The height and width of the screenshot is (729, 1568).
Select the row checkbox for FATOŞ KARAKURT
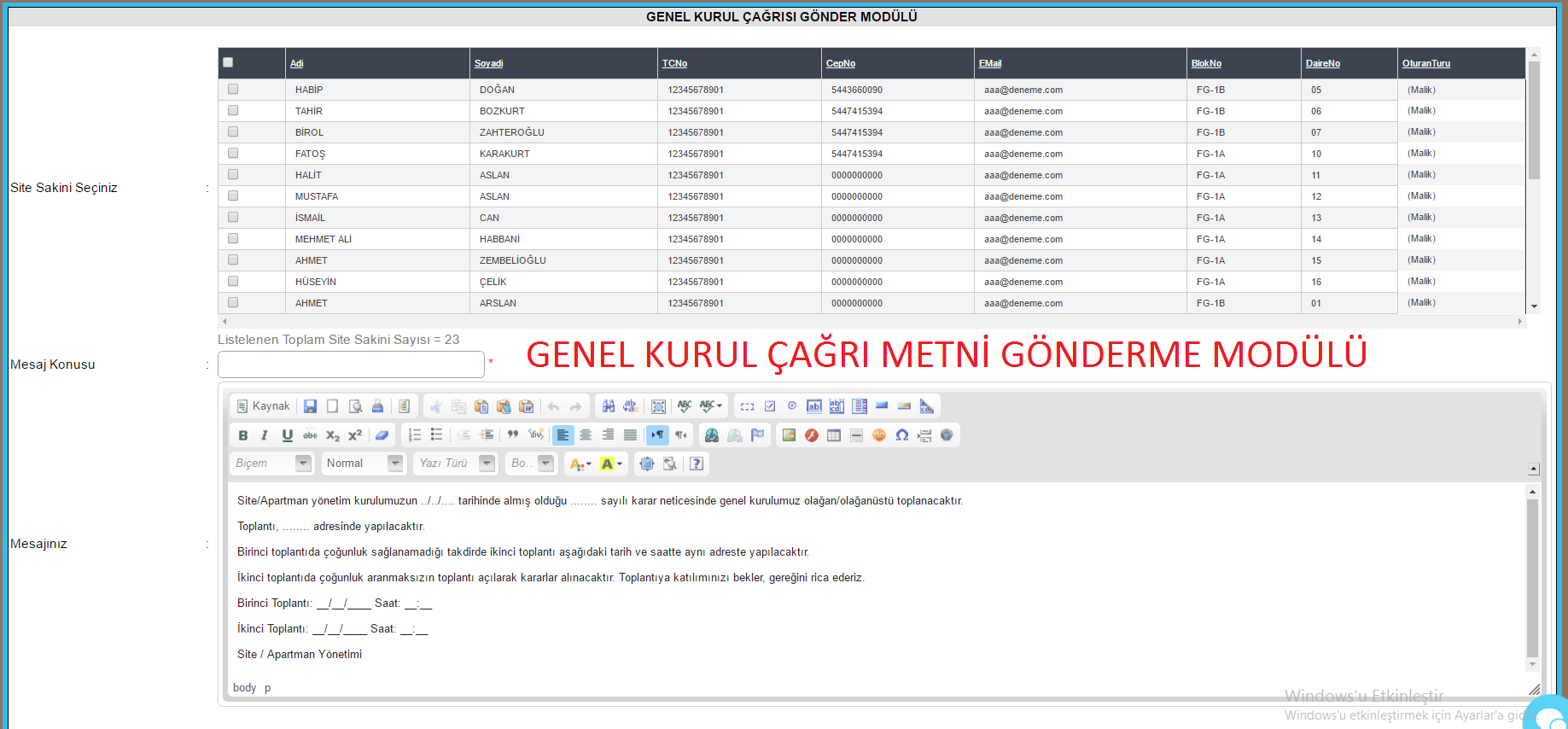pos(233,153)
